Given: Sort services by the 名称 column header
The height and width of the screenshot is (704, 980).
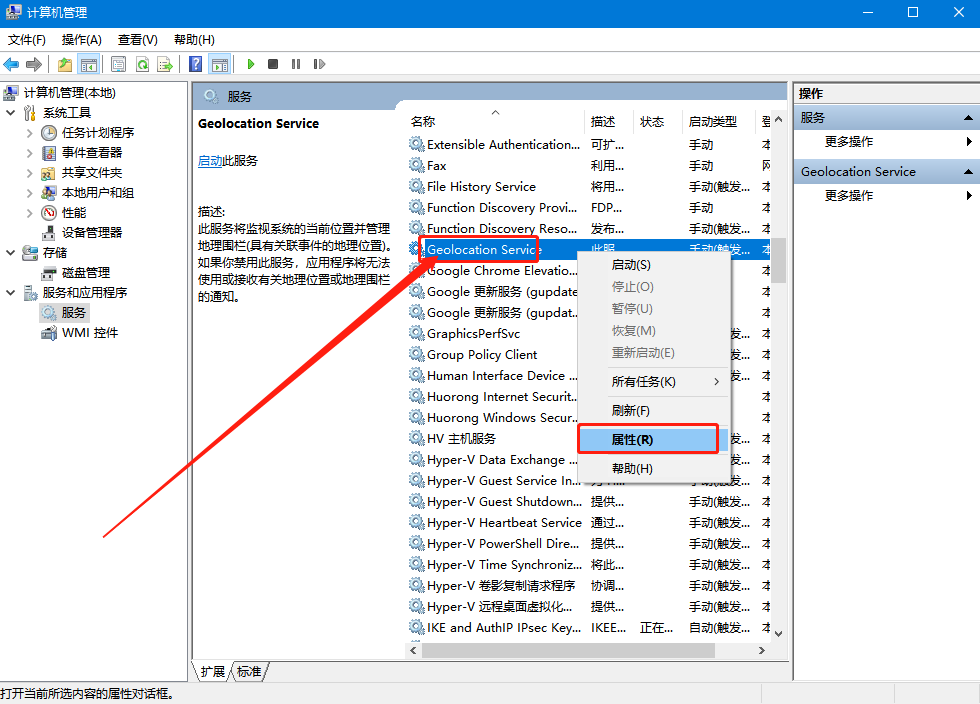Looking at the screenshot, I should [x=423, y=121].
